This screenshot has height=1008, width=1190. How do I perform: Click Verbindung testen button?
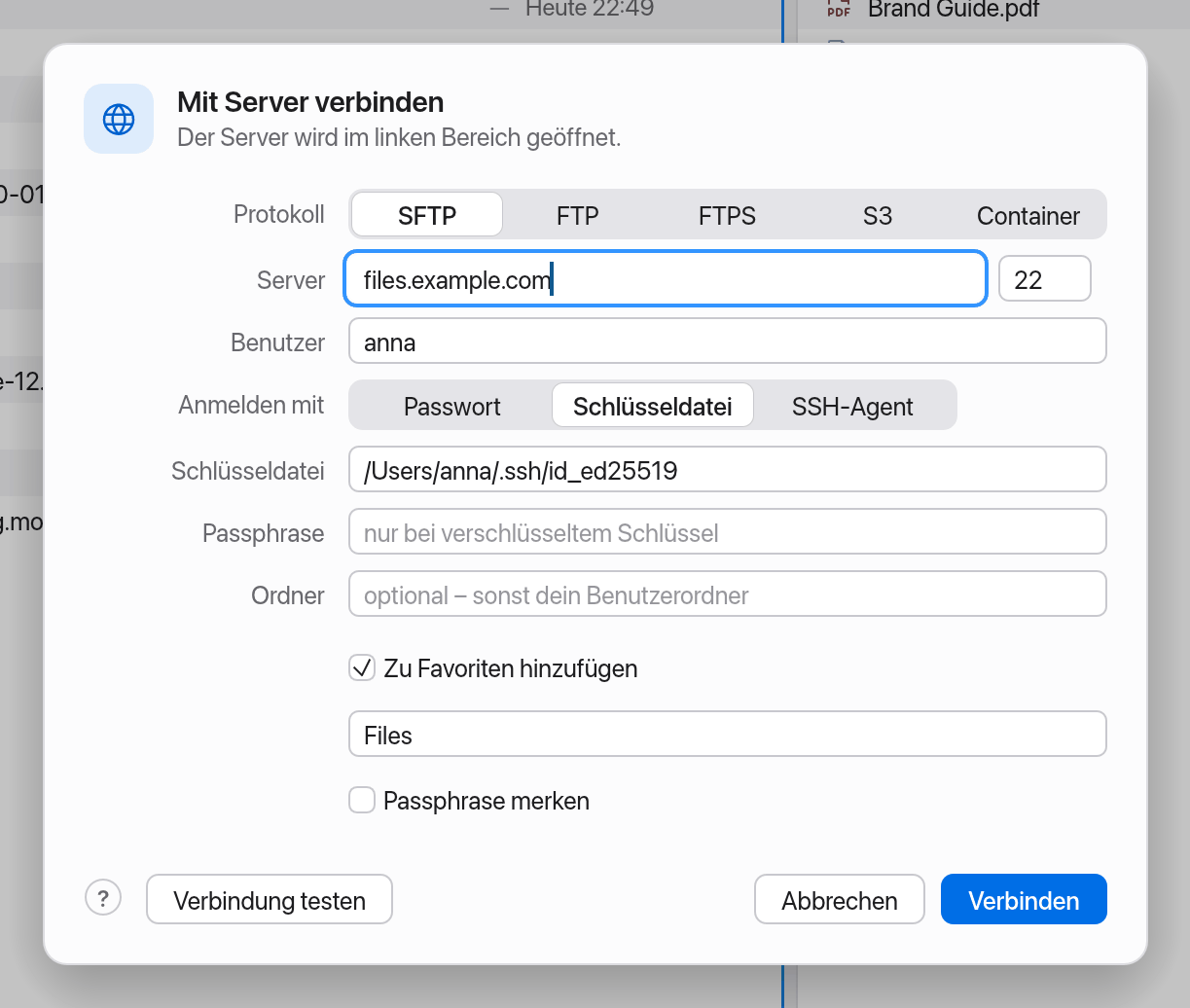point(270,900)
